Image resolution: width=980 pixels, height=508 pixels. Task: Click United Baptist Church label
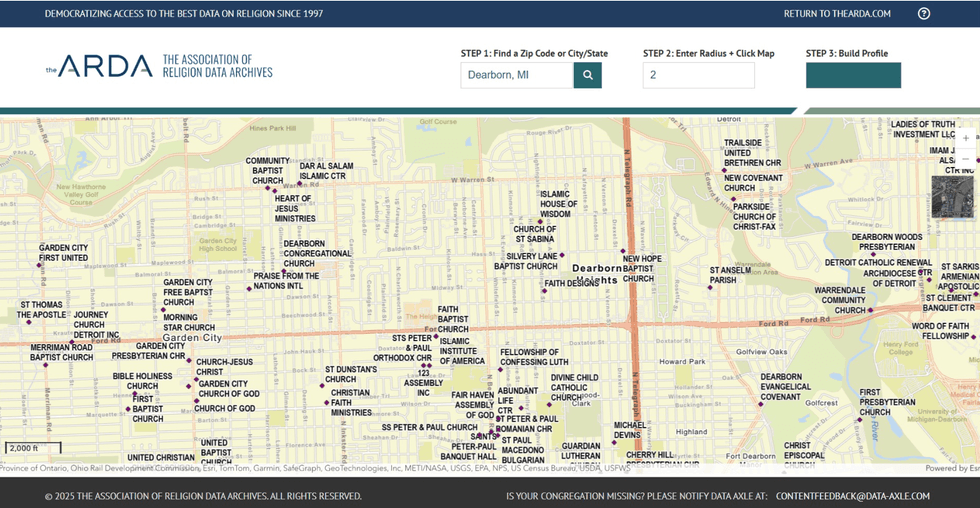coord(216,452)
